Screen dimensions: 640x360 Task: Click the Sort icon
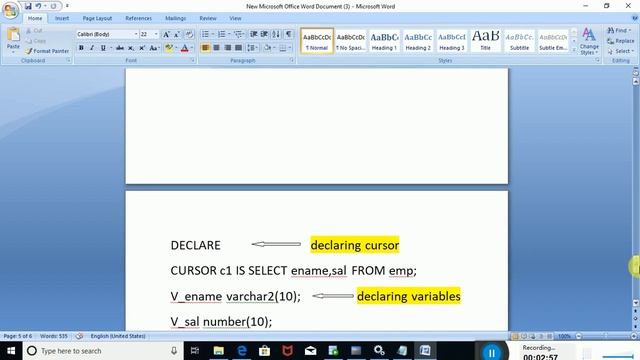tap(276, 34)
